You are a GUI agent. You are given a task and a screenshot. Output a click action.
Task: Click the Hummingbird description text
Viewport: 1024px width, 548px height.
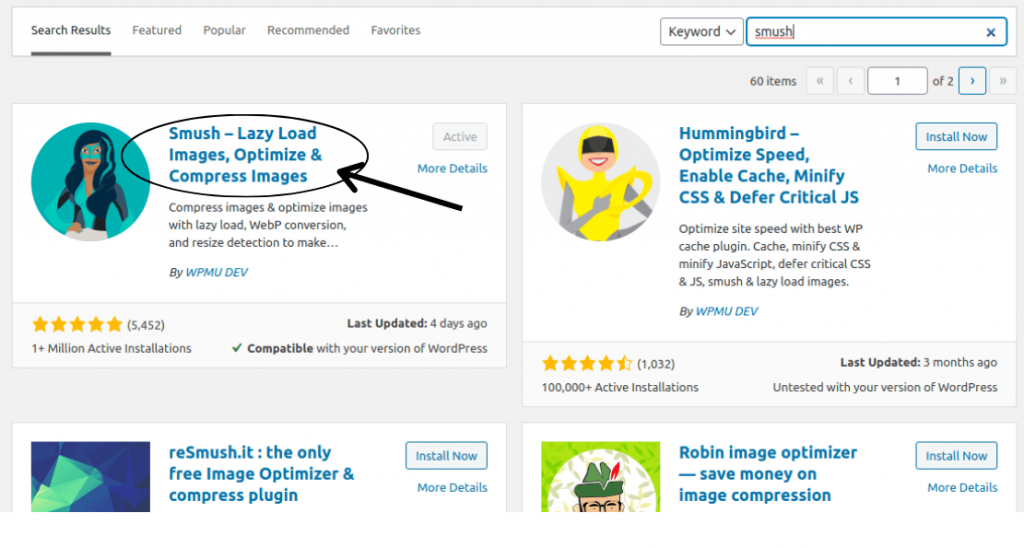click(774, 255)
